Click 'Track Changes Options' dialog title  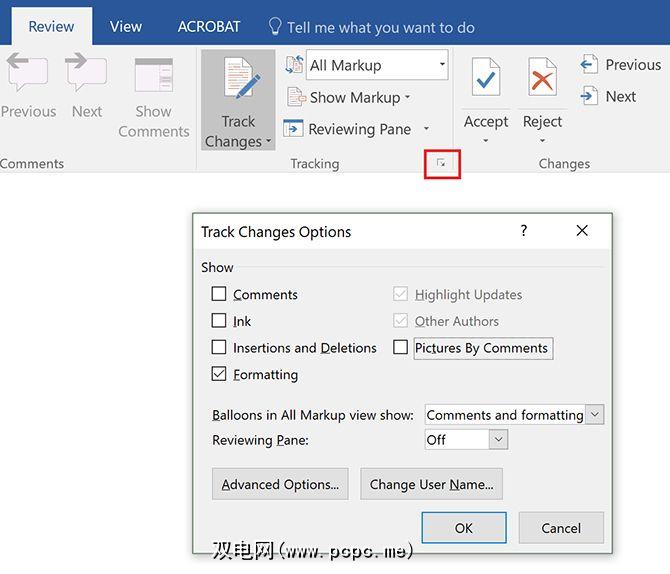pyautogui.click(x=276, y=232)
